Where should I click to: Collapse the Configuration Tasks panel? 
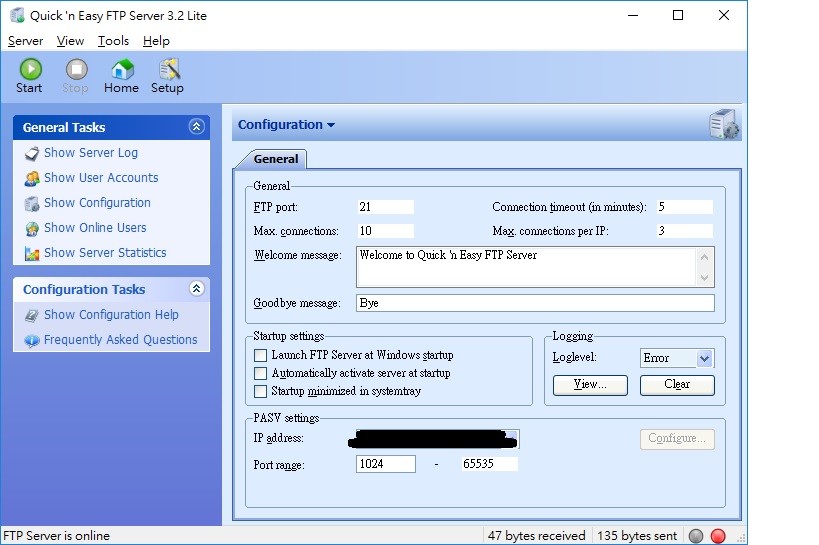196,288
